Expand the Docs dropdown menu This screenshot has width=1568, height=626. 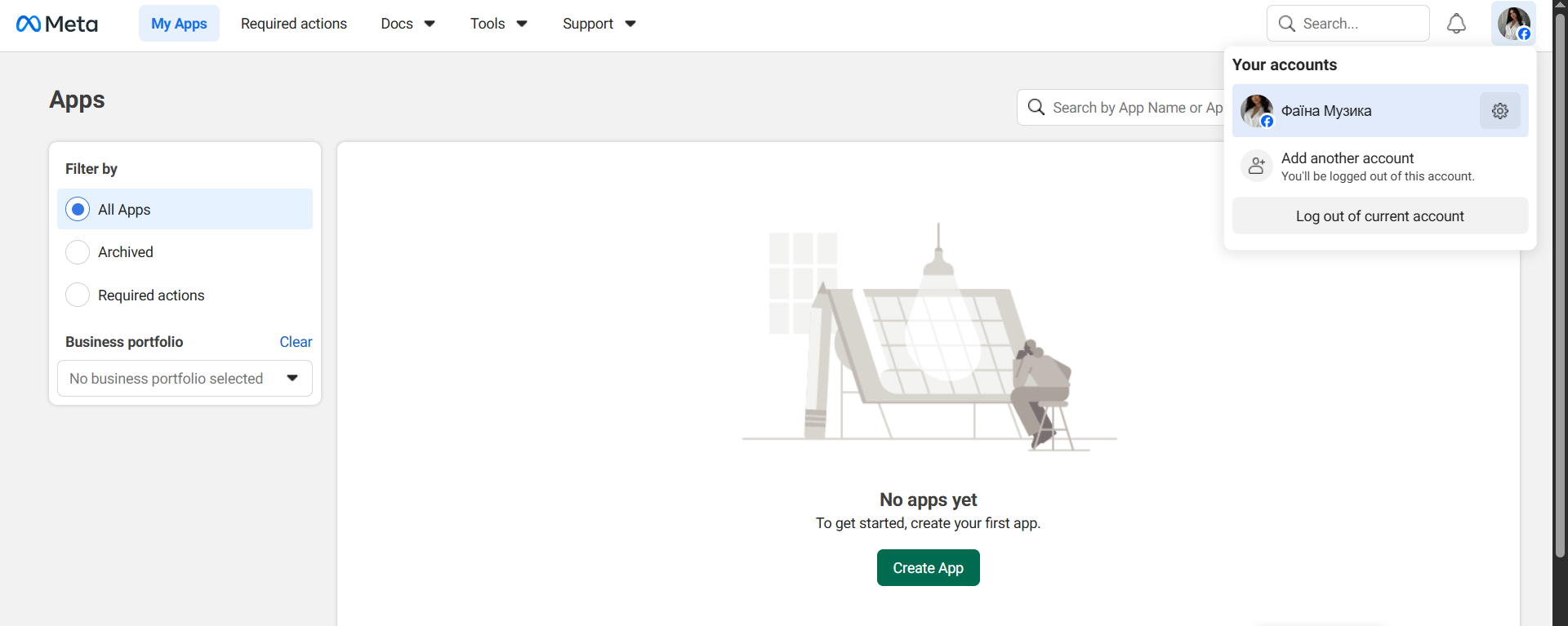coord(408,24)
